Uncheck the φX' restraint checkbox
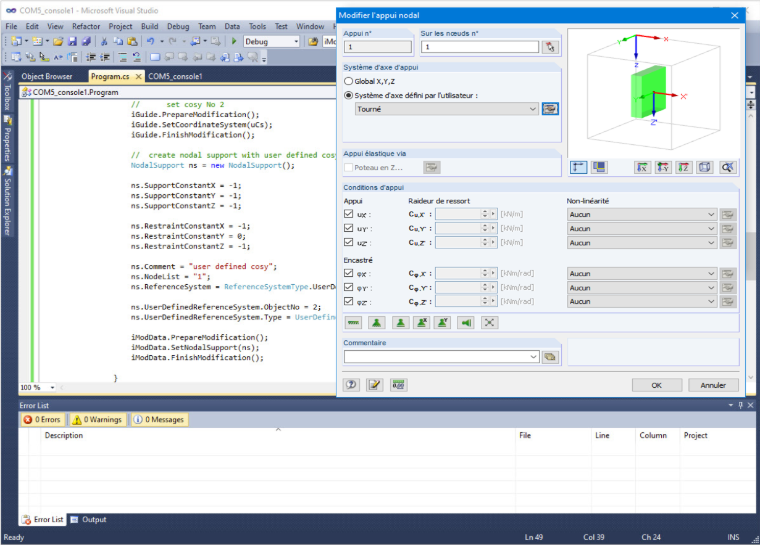The height and width of the screenshot is (545, 760). (x=348, y=273)
